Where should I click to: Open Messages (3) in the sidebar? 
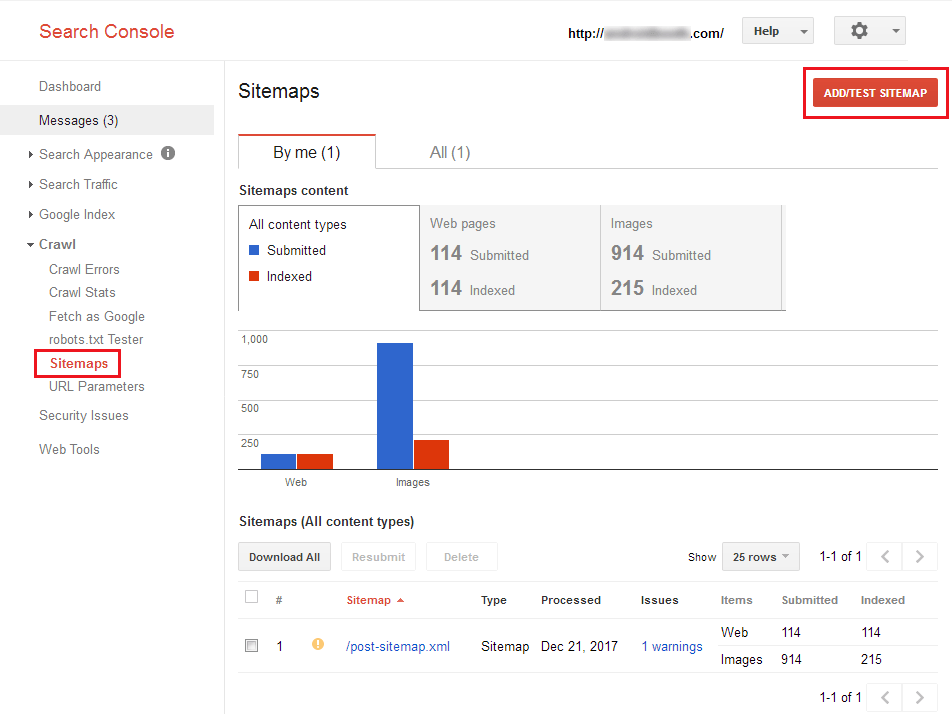107,120
